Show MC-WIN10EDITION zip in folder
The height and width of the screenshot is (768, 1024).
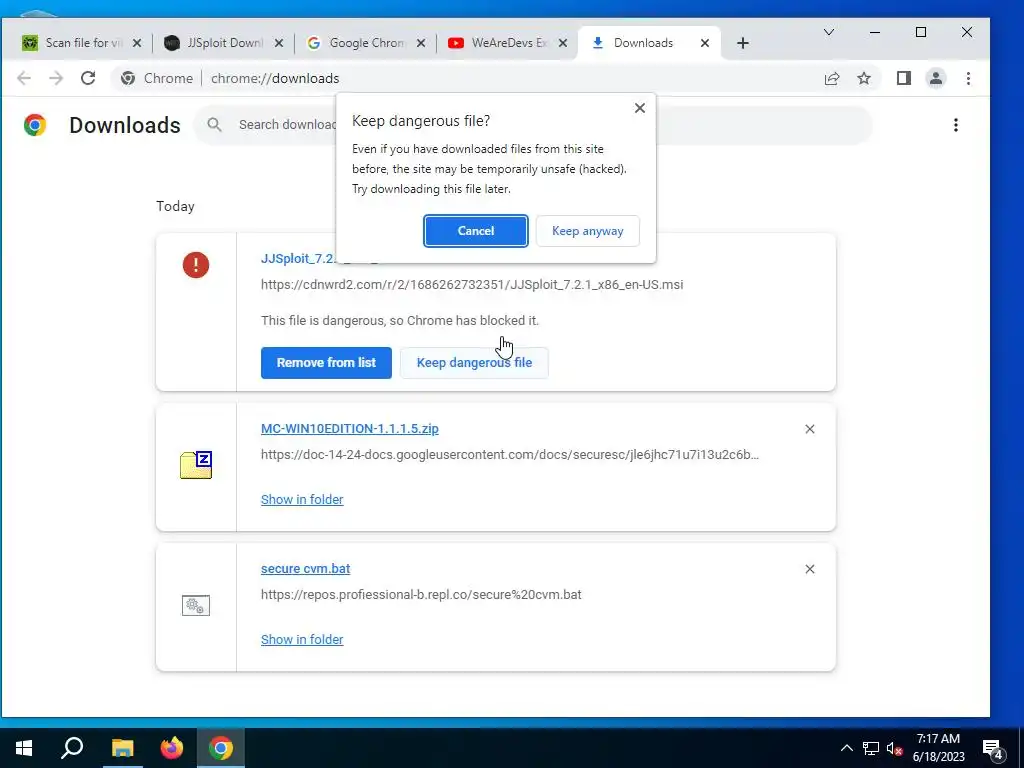pyautogui.click(x=302, y=499)
